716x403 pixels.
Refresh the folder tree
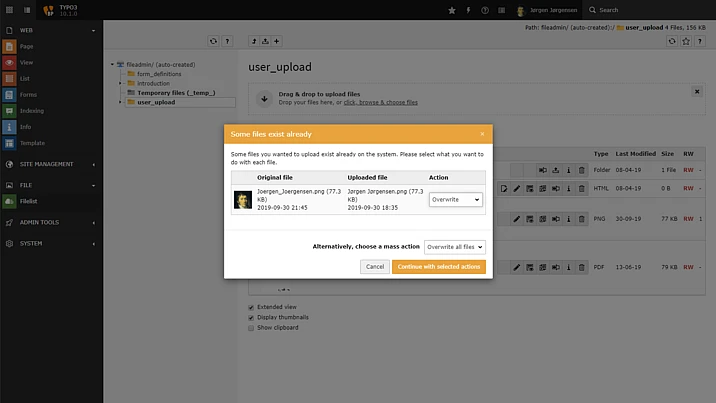click(x=213, y=42)
